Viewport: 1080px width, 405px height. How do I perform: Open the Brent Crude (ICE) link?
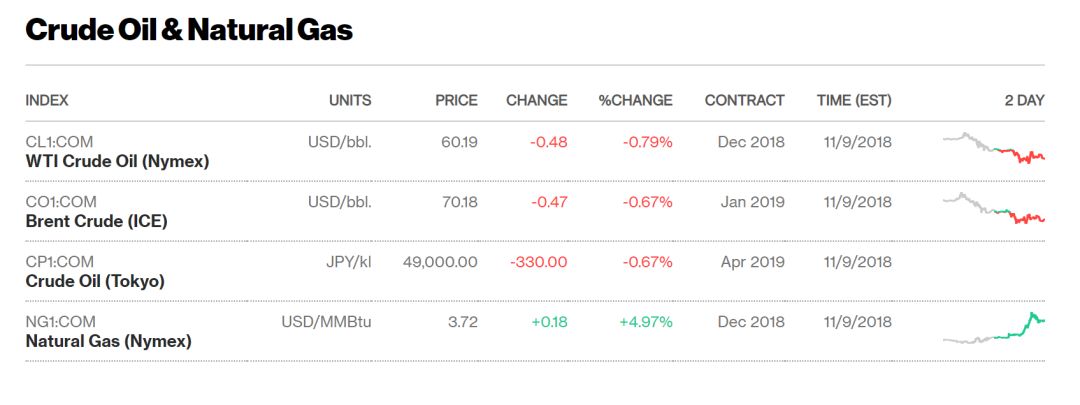point(96,221)
